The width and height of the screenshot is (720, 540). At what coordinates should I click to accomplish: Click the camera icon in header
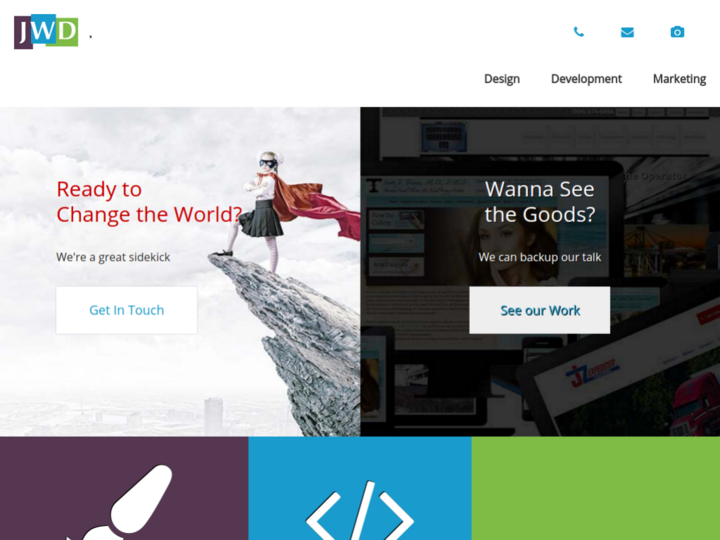[x=677, y=32]
